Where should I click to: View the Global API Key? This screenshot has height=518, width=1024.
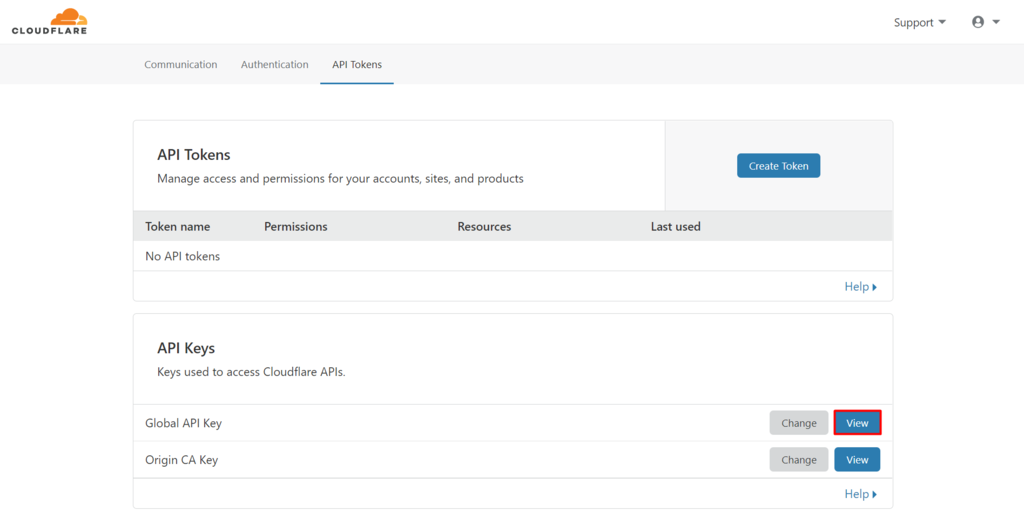click(x=857, y=423)
